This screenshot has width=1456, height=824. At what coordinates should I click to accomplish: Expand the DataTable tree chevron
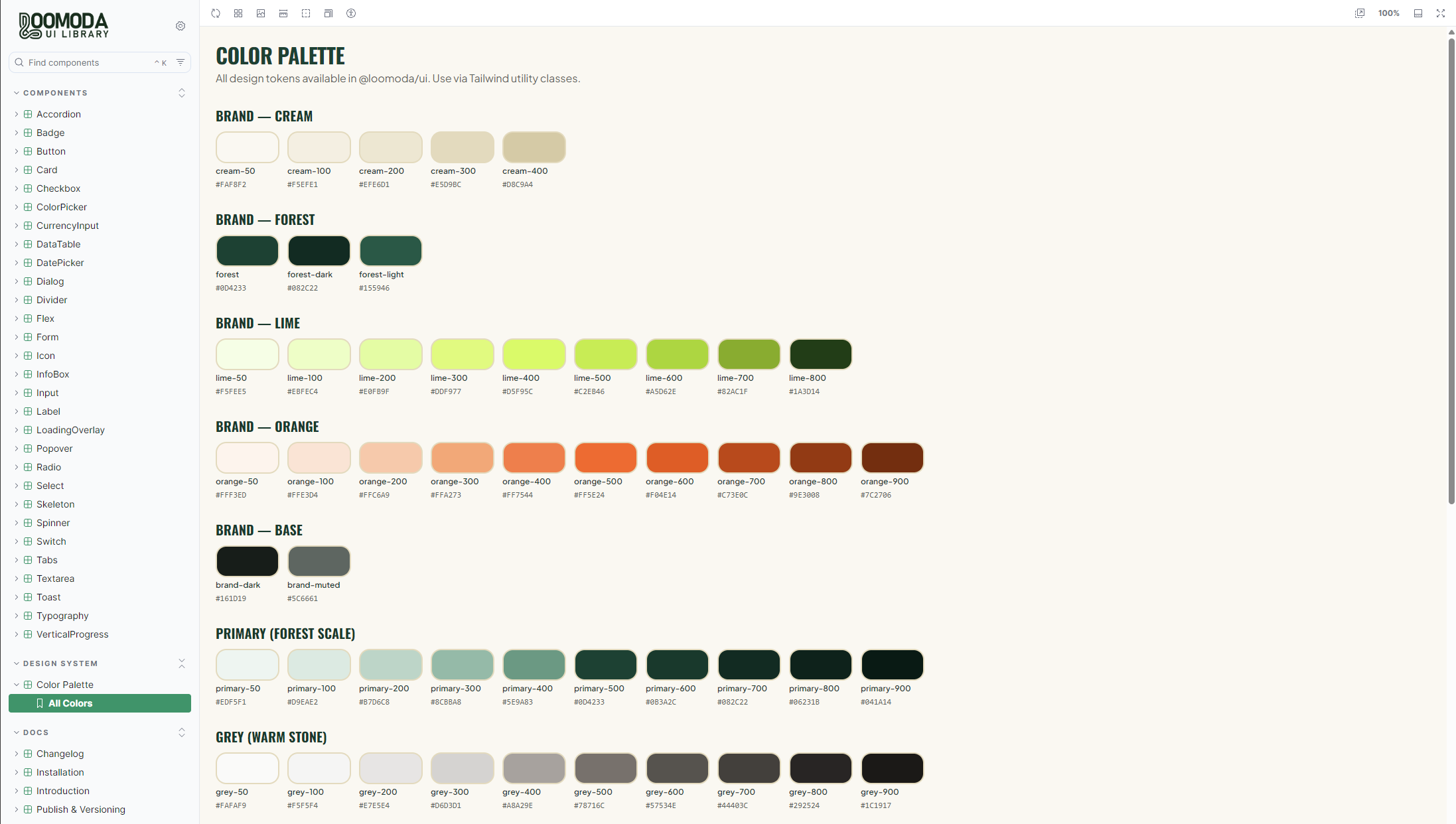17,244
